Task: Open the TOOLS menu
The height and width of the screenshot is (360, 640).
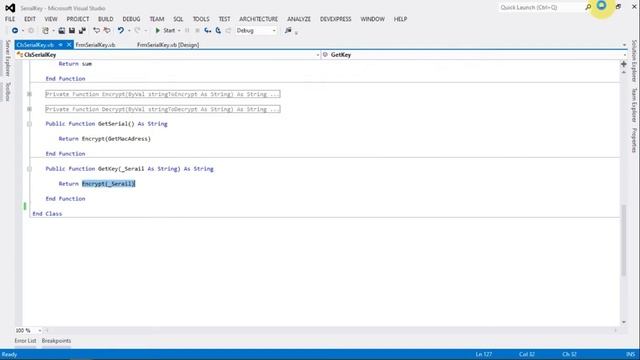Action: click(x=201, y=19)
